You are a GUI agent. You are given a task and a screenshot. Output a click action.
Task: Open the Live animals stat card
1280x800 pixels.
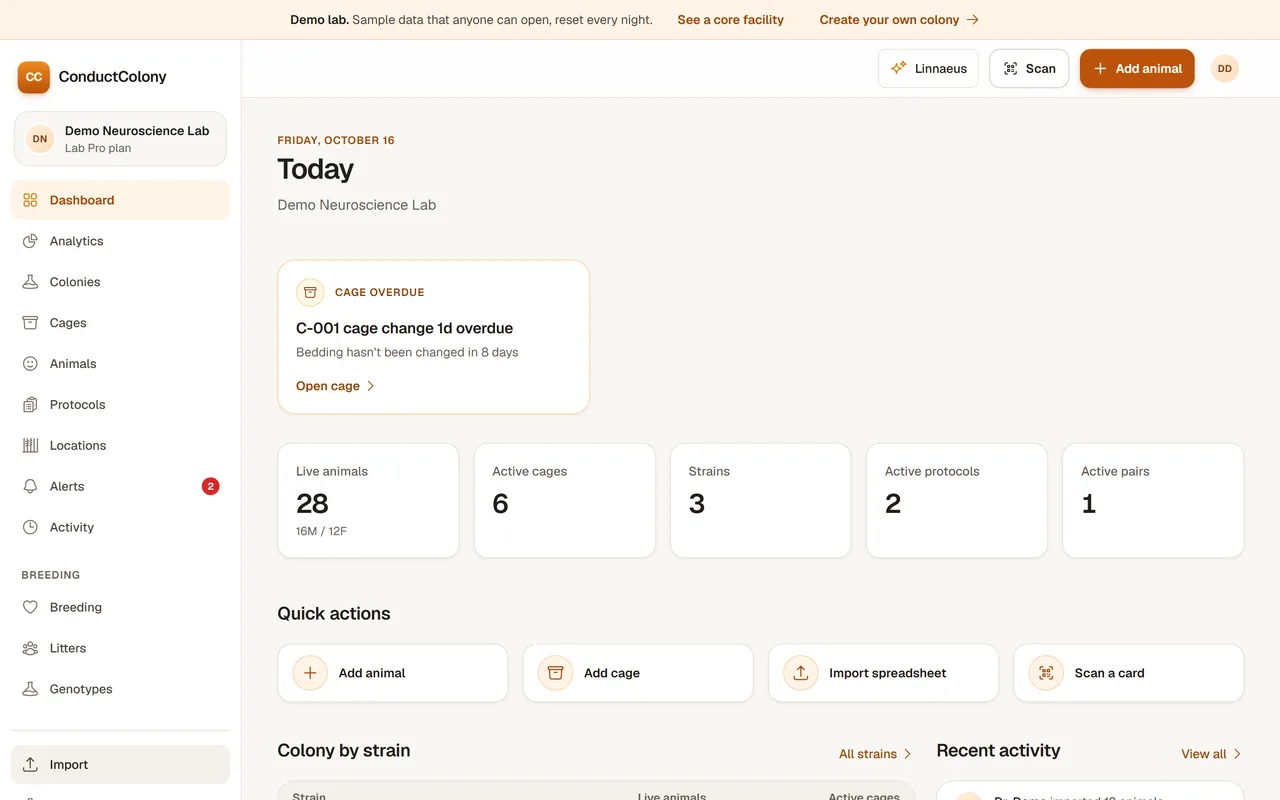[x=368, y=501]
